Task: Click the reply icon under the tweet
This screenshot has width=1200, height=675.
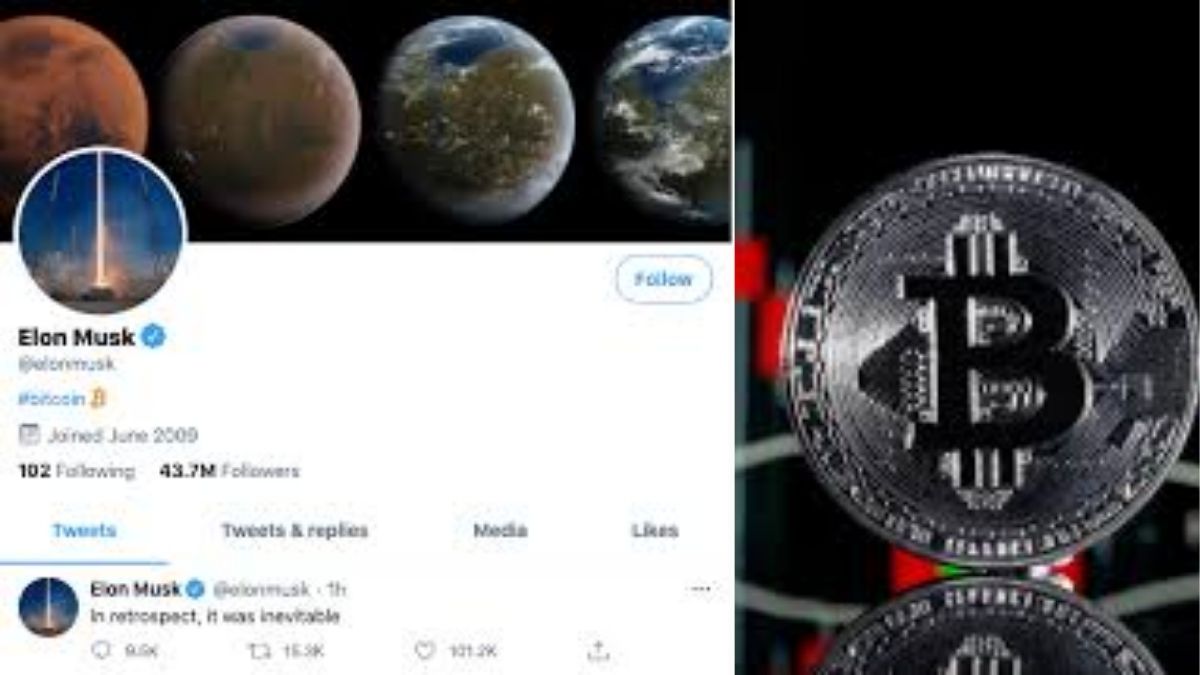Action: [x=101, y=651]
